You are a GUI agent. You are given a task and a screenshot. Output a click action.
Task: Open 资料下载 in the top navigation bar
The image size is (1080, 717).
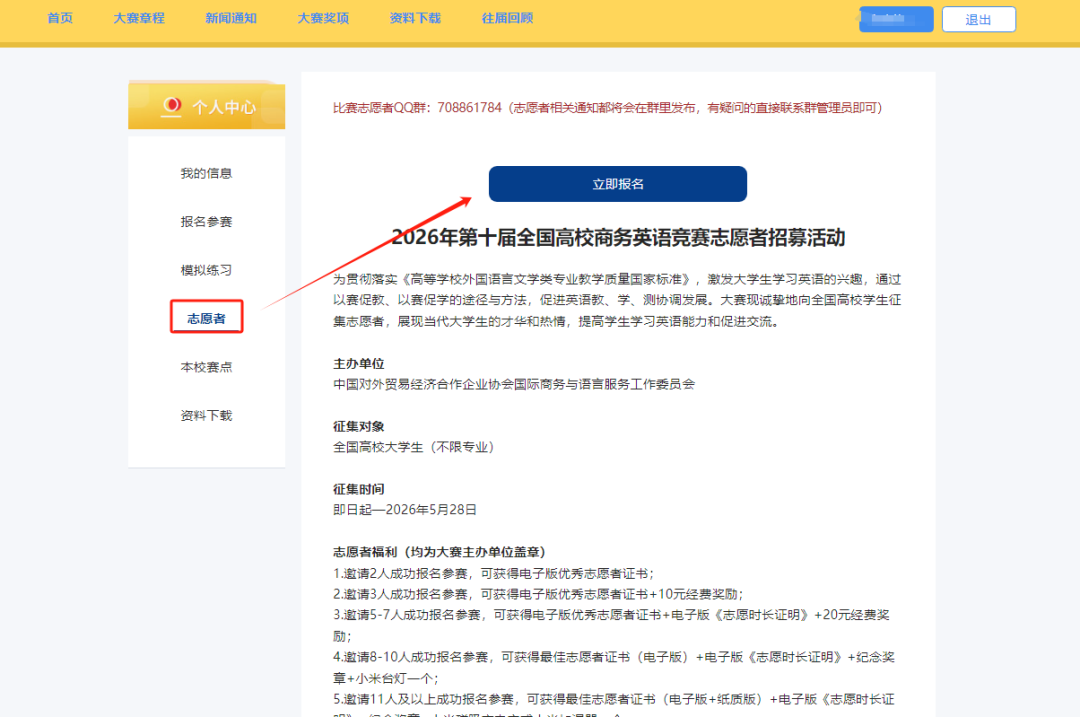coord(415,18)
